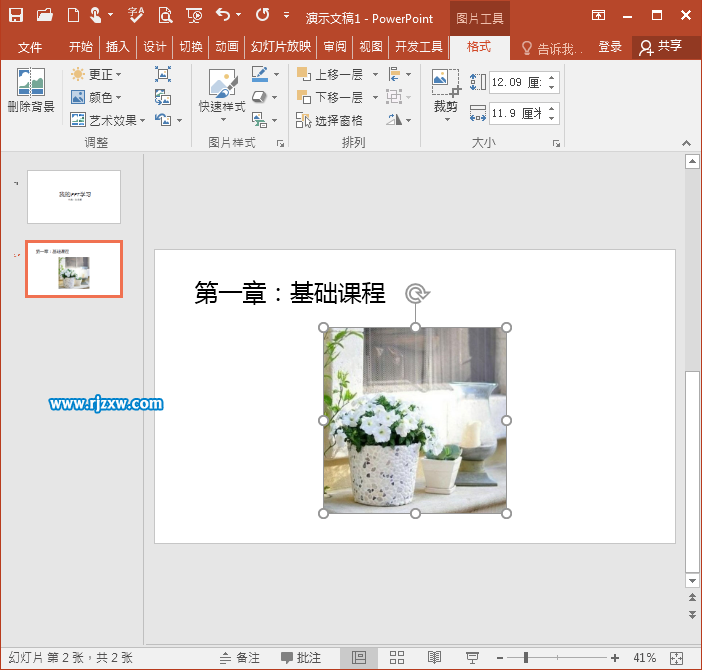Undo the last action
The image size is (702, 670).
click(223, 15)
